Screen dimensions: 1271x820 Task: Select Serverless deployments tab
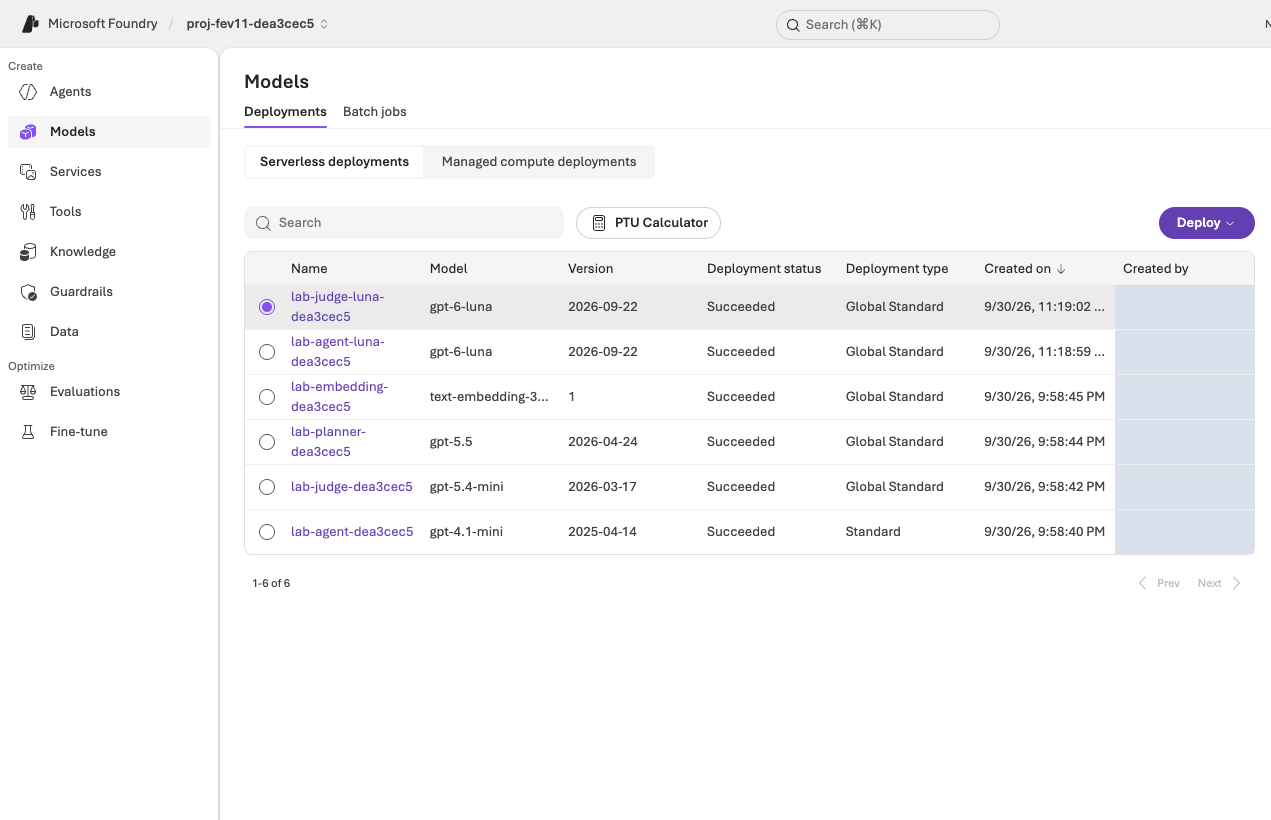(x=334, y=162)
